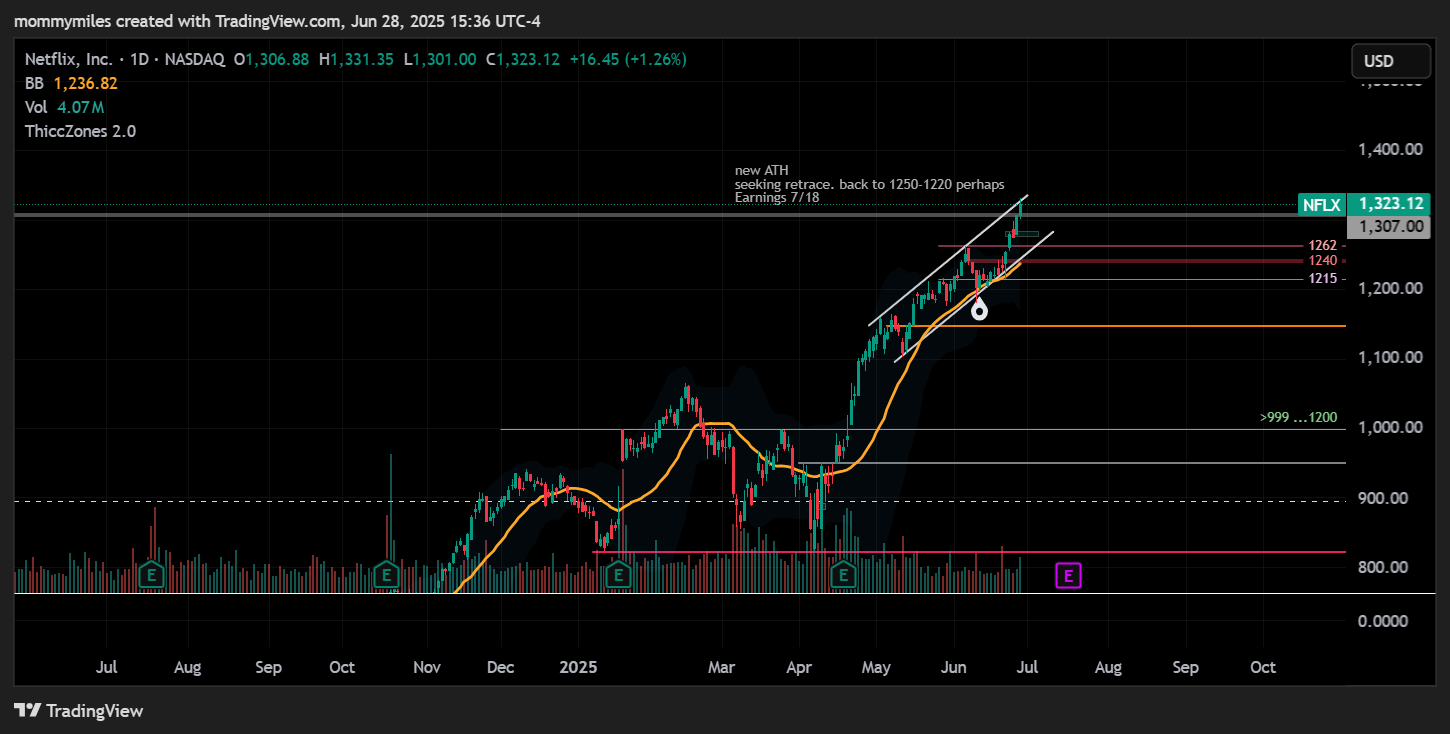Click the May label on time axis
Image resolution: width=1450 pixels, height=734 pixels.
[x=876, y=667]
